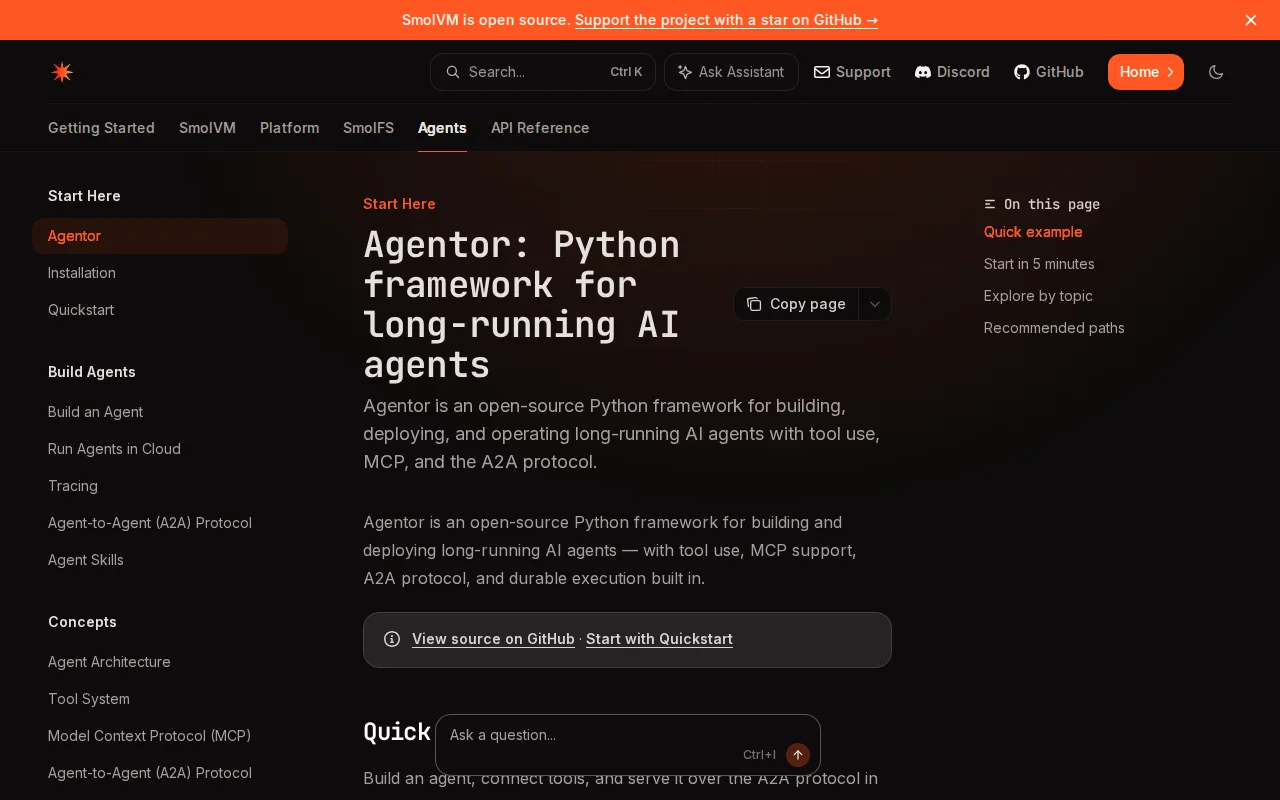1280x800 pixels.
Task: Click the orange starburst site logo
Action: 62,72
